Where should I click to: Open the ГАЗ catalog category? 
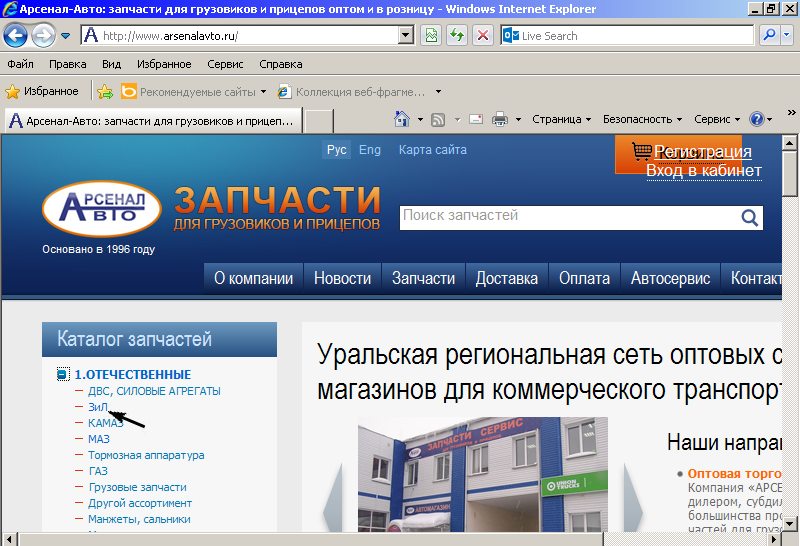(98, 471)
